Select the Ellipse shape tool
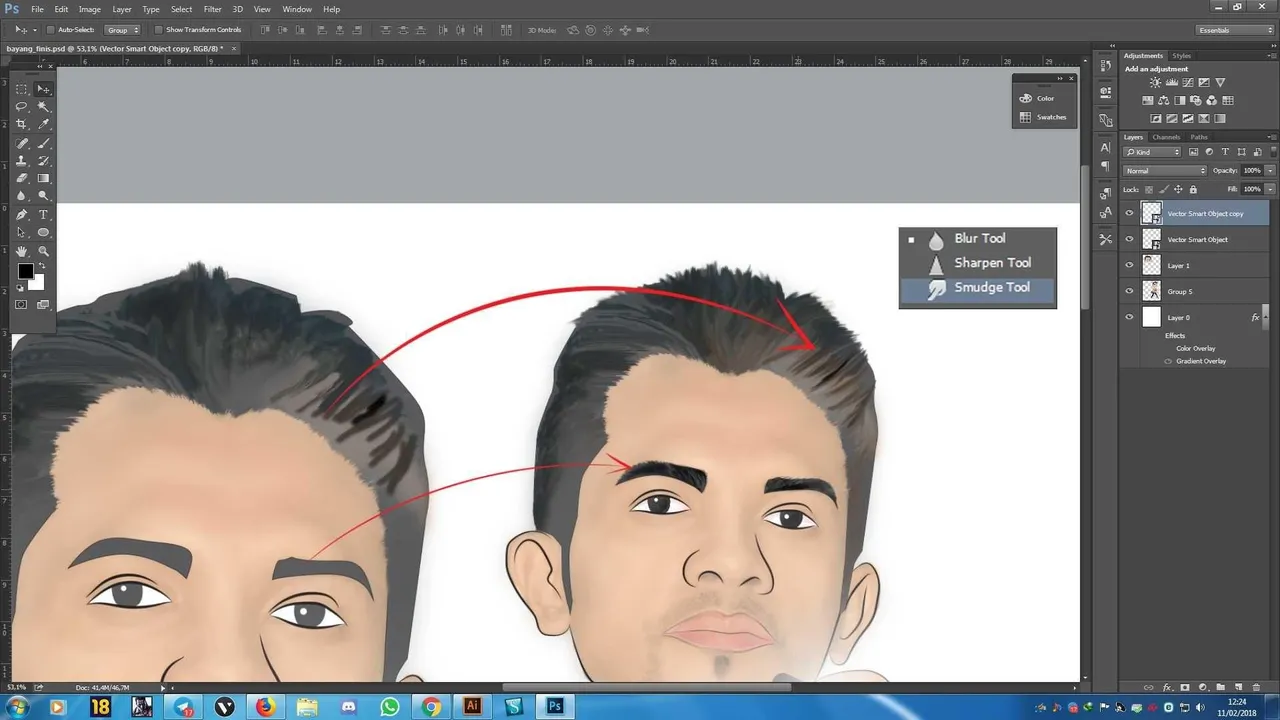 point(44,232)
